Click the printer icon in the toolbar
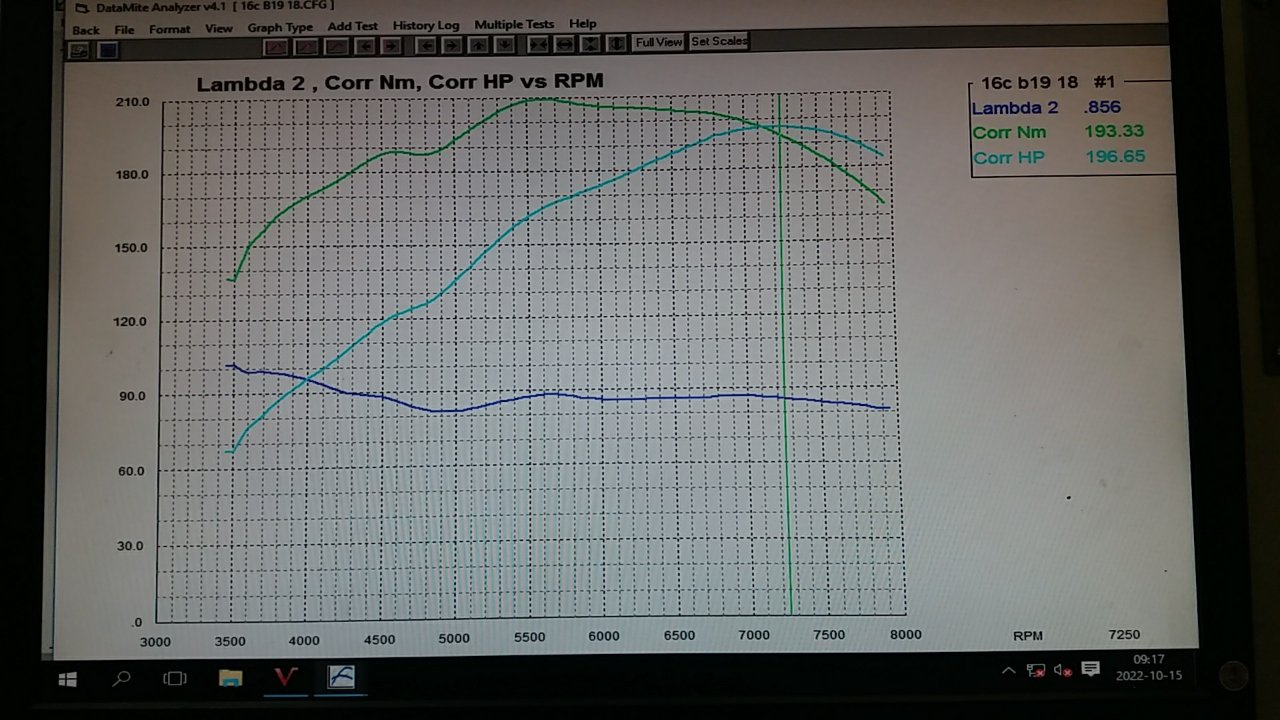Image resolution: width=1280 pixels, height=720 pixels. 79,49
